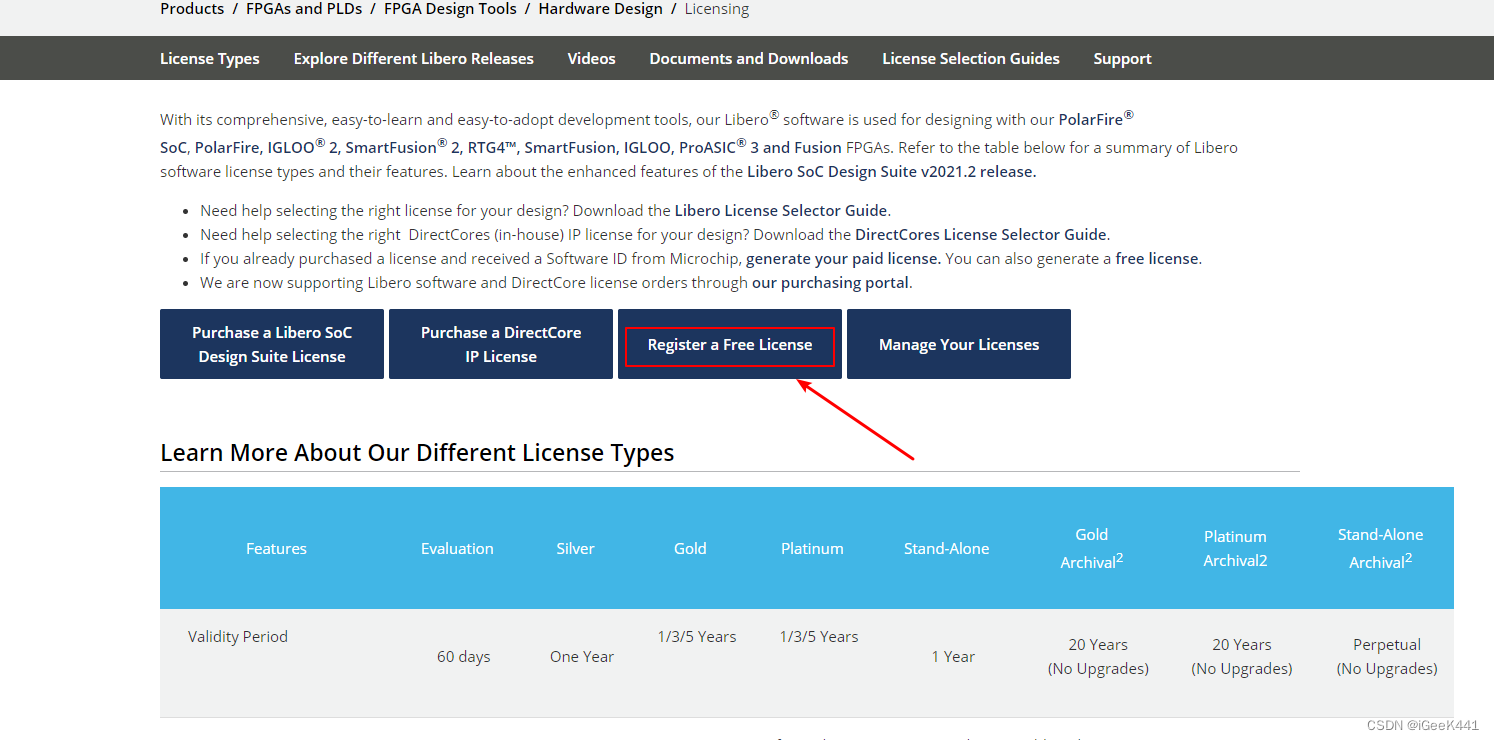Screen dimensions: 1494x740
Task: Click the One Year cell
Action: [582, 657]
